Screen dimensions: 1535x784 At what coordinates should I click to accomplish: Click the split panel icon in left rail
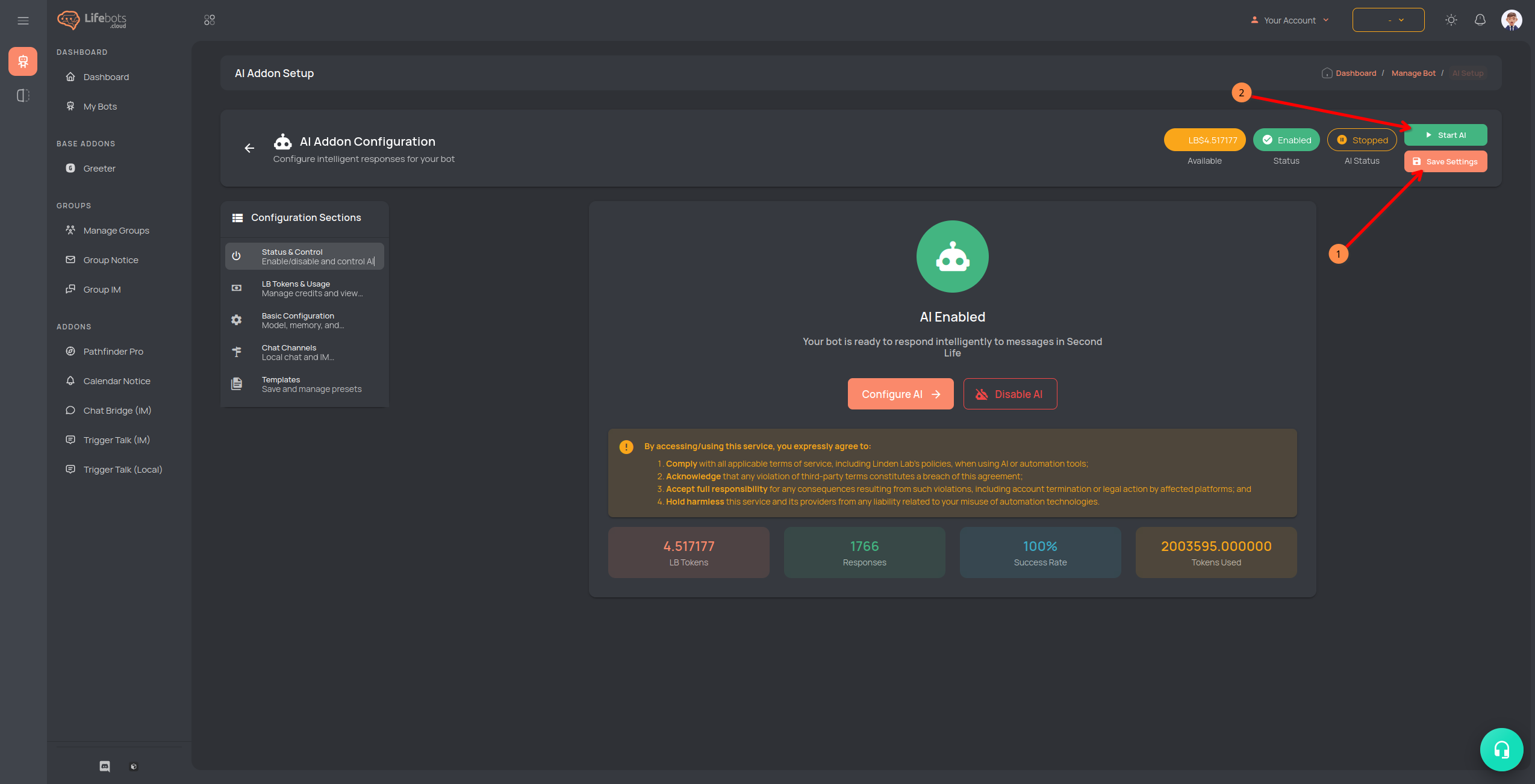[23, 95]
